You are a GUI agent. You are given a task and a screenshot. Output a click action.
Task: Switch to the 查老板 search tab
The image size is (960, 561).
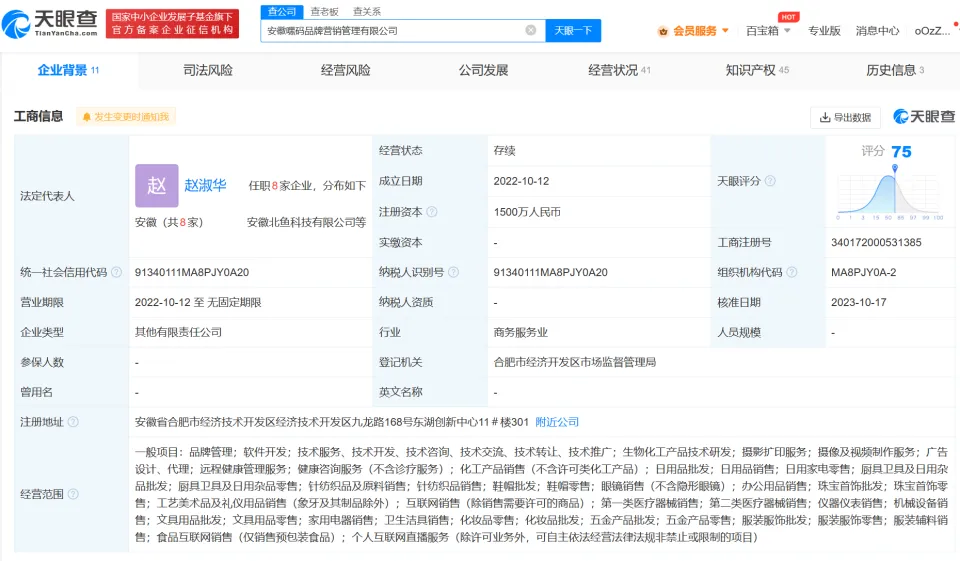pyautogui.click(x=324, y=12)
